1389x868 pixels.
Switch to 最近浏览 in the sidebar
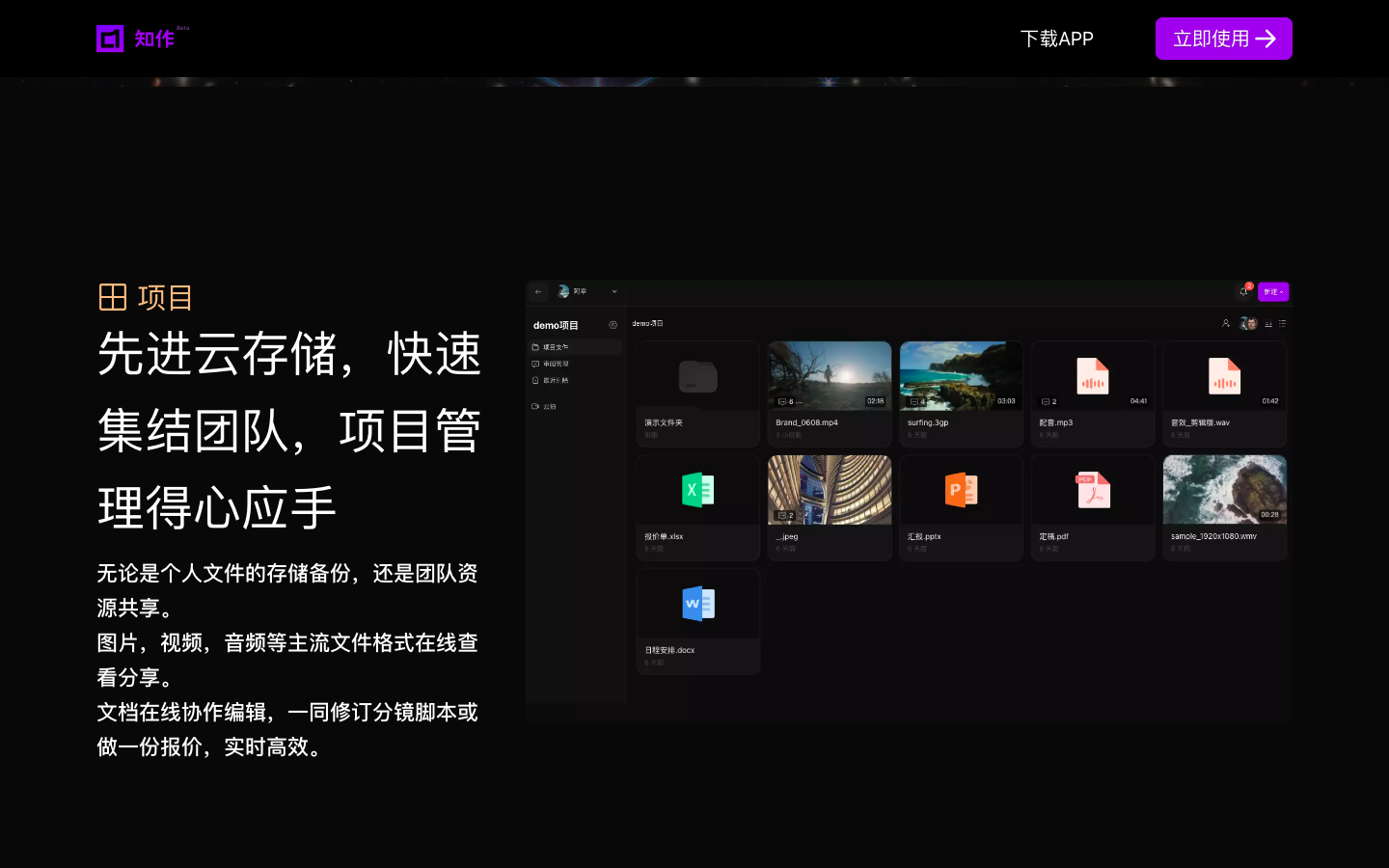click(556, 380)
